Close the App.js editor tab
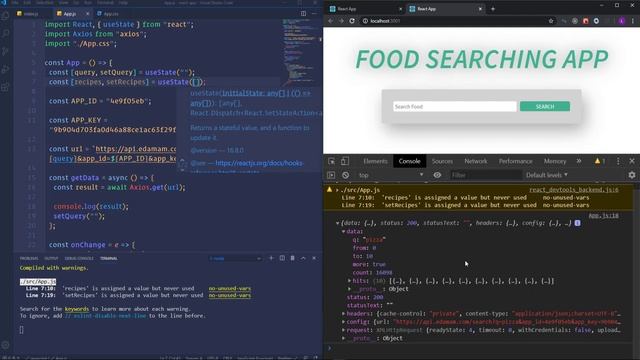The width and height of the screenshot is (640, 360). tap(87, 14)
